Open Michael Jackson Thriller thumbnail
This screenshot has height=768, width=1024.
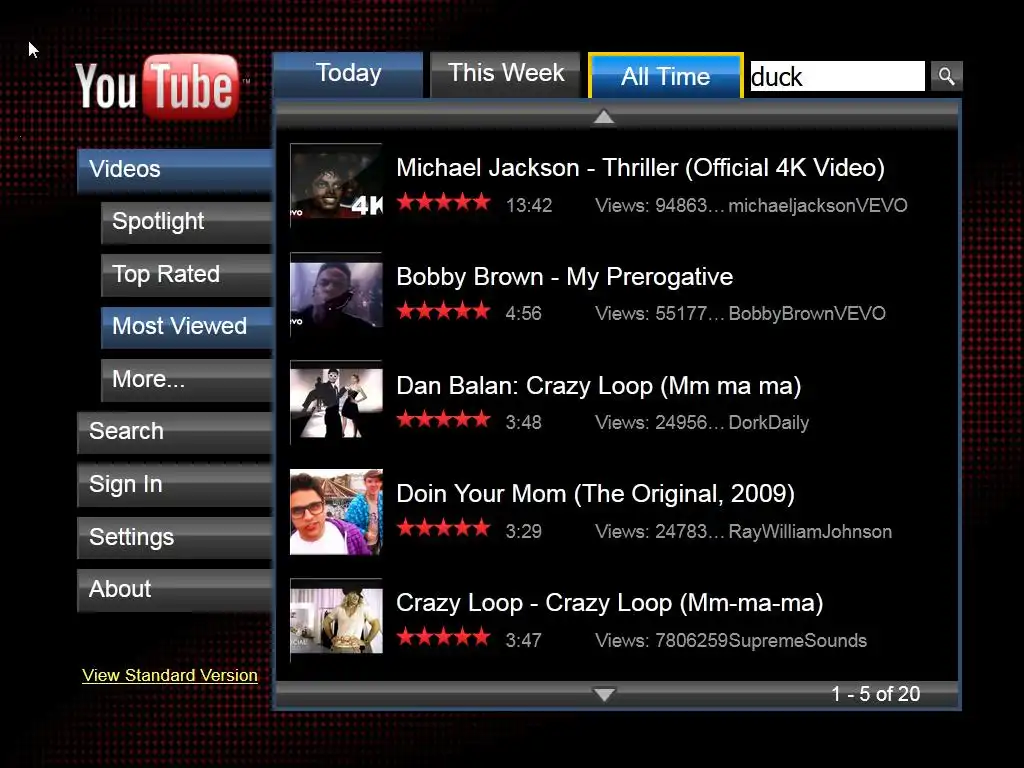[336, 185]
